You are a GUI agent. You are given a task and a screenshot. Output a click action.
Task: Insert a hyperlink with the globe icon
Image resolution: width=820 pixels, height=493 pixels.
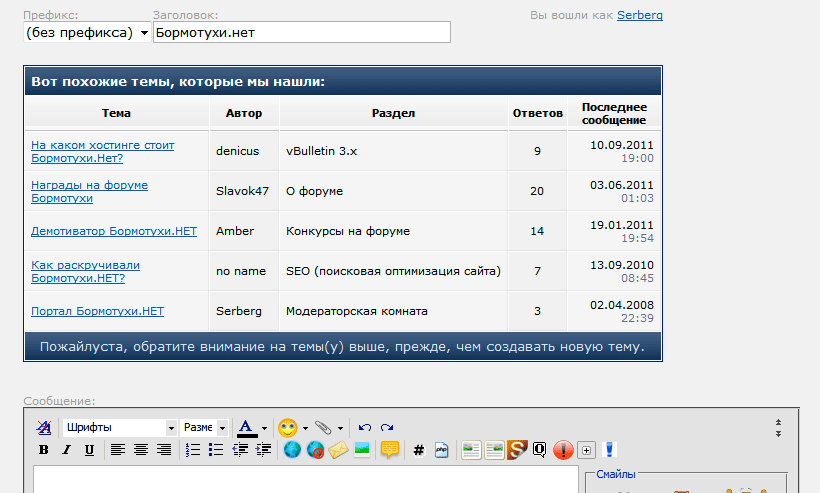(x=292, y=450)
